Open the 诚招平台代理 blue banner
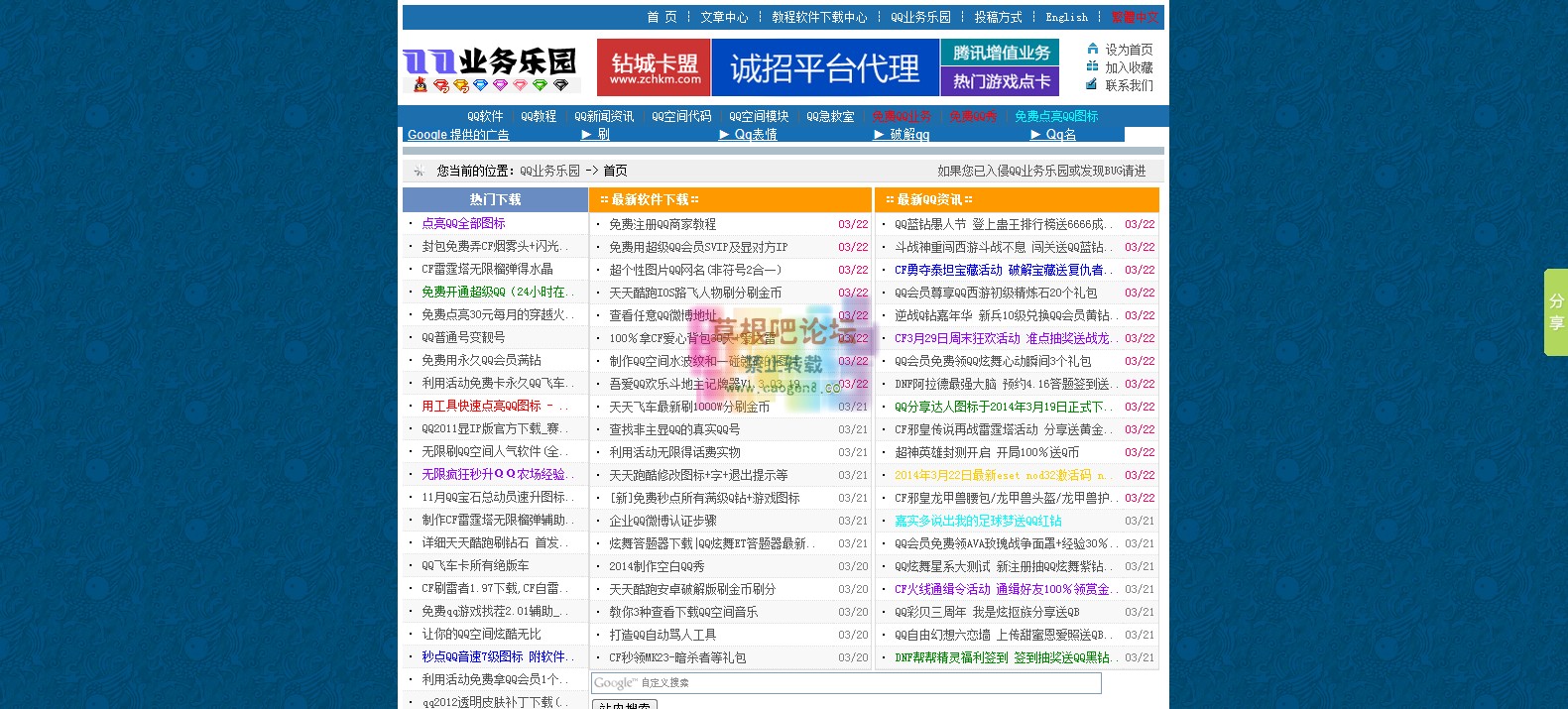The width and height of the screenshot is (1568, 709). 825,67
